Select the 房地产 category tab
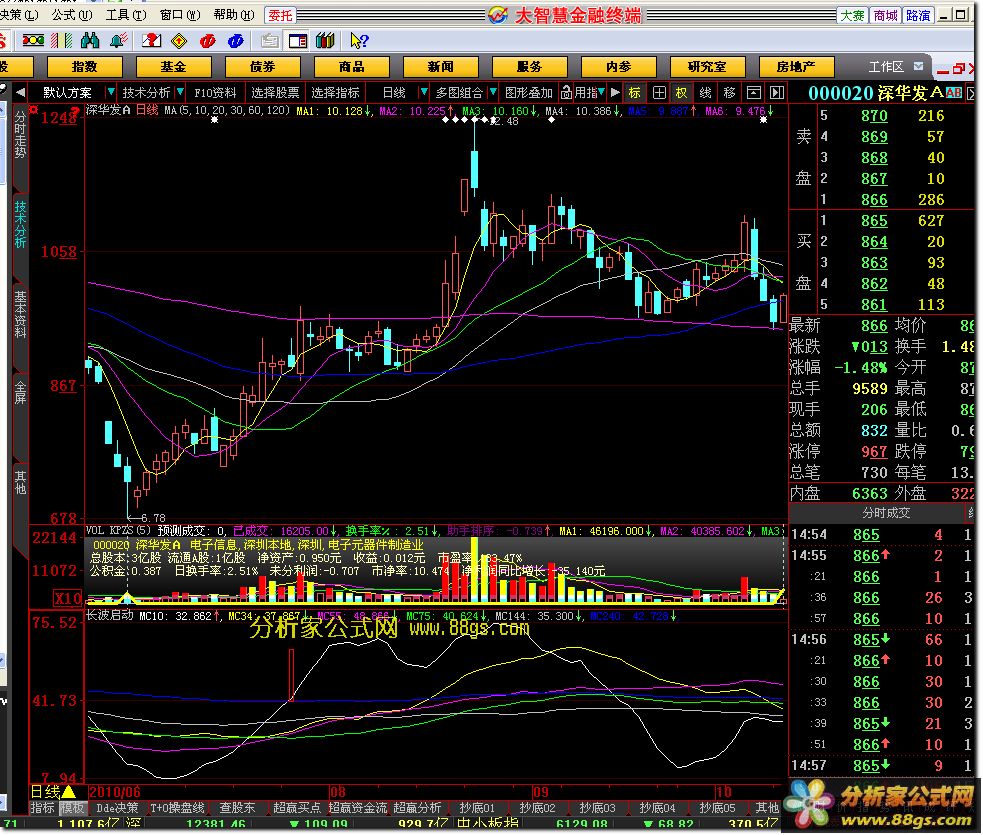The height and width of the screenshot is (835, 983). 797,66
